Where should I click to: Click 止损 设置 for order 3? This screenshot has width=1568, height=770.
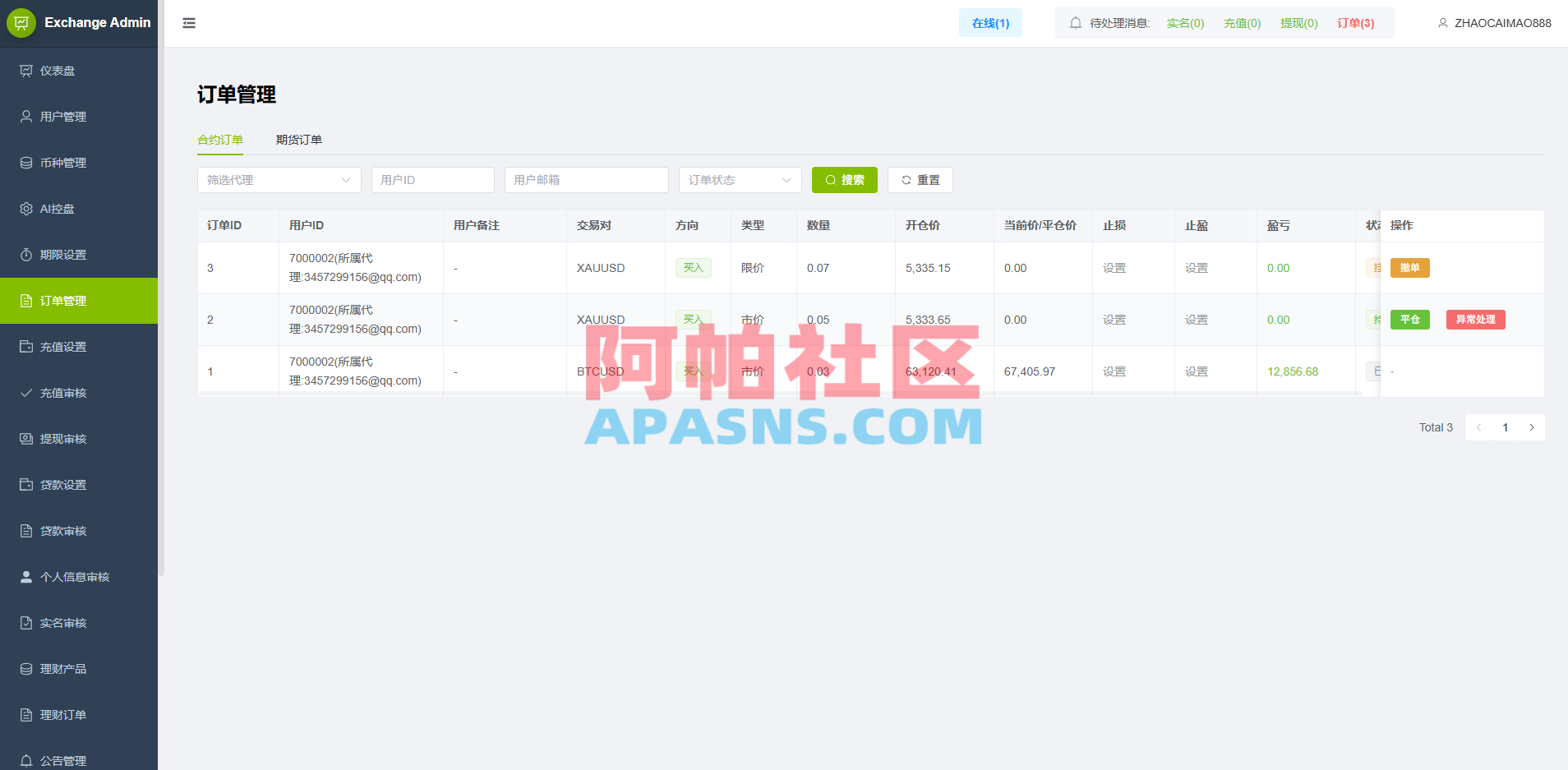[1114, 268]
